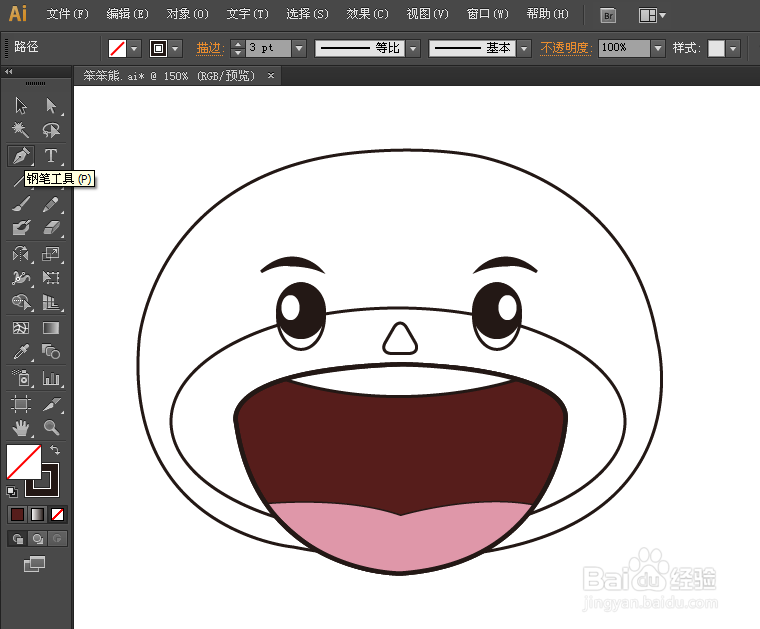
Task: Select the Type tool
Action: click(x=51, y=156)
